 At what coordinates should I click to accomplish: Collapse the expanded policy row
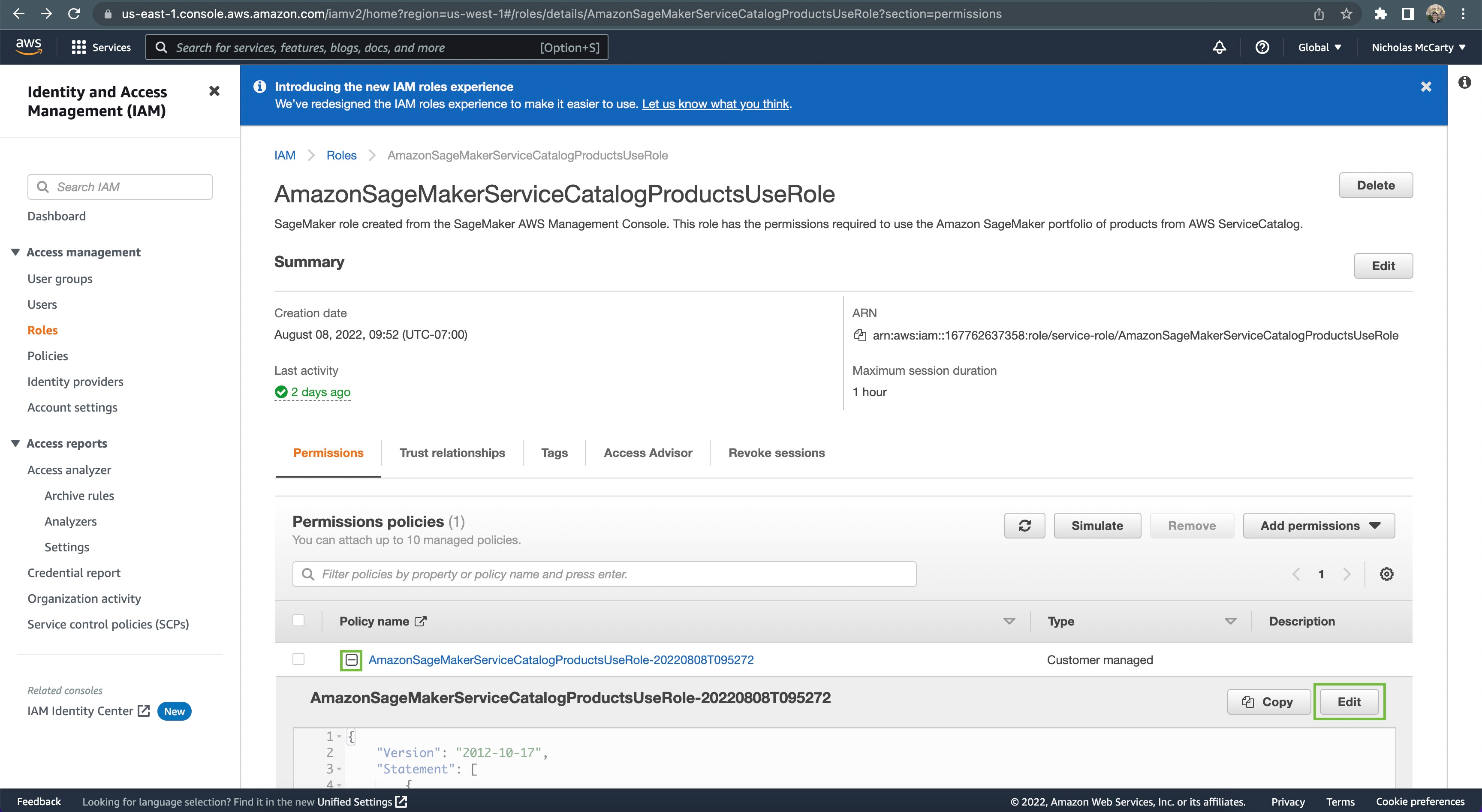351,660
